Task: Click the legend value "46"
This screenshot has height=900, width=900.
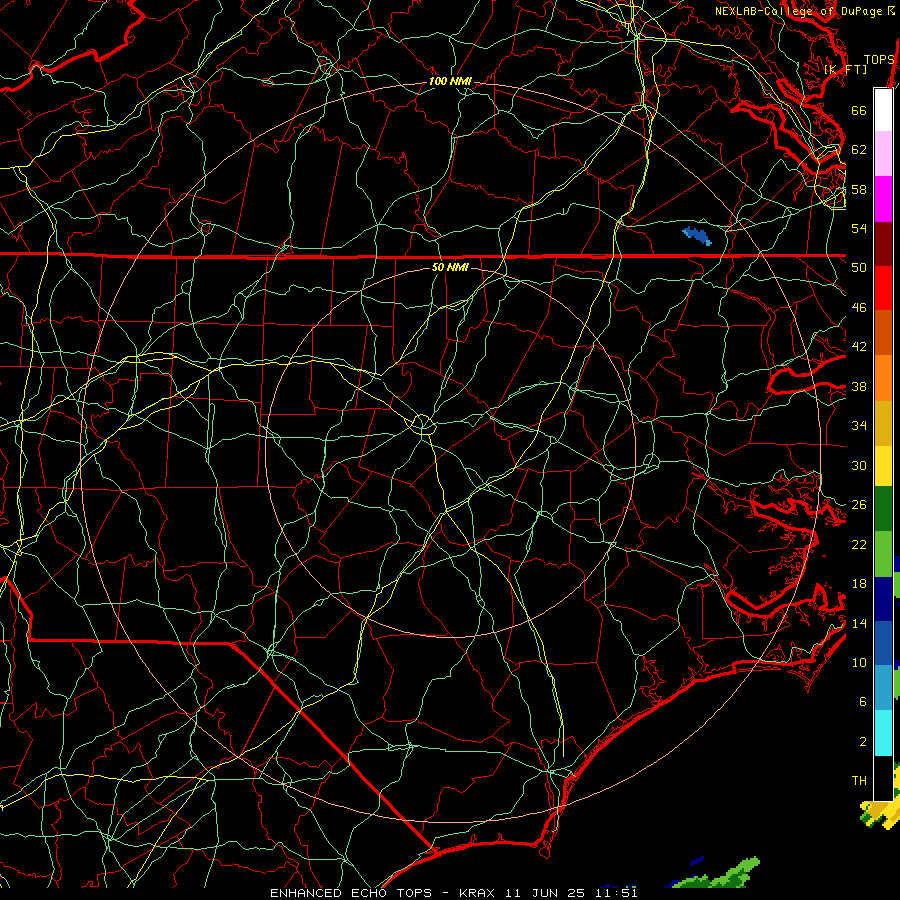Action: [x=859, y=308]
